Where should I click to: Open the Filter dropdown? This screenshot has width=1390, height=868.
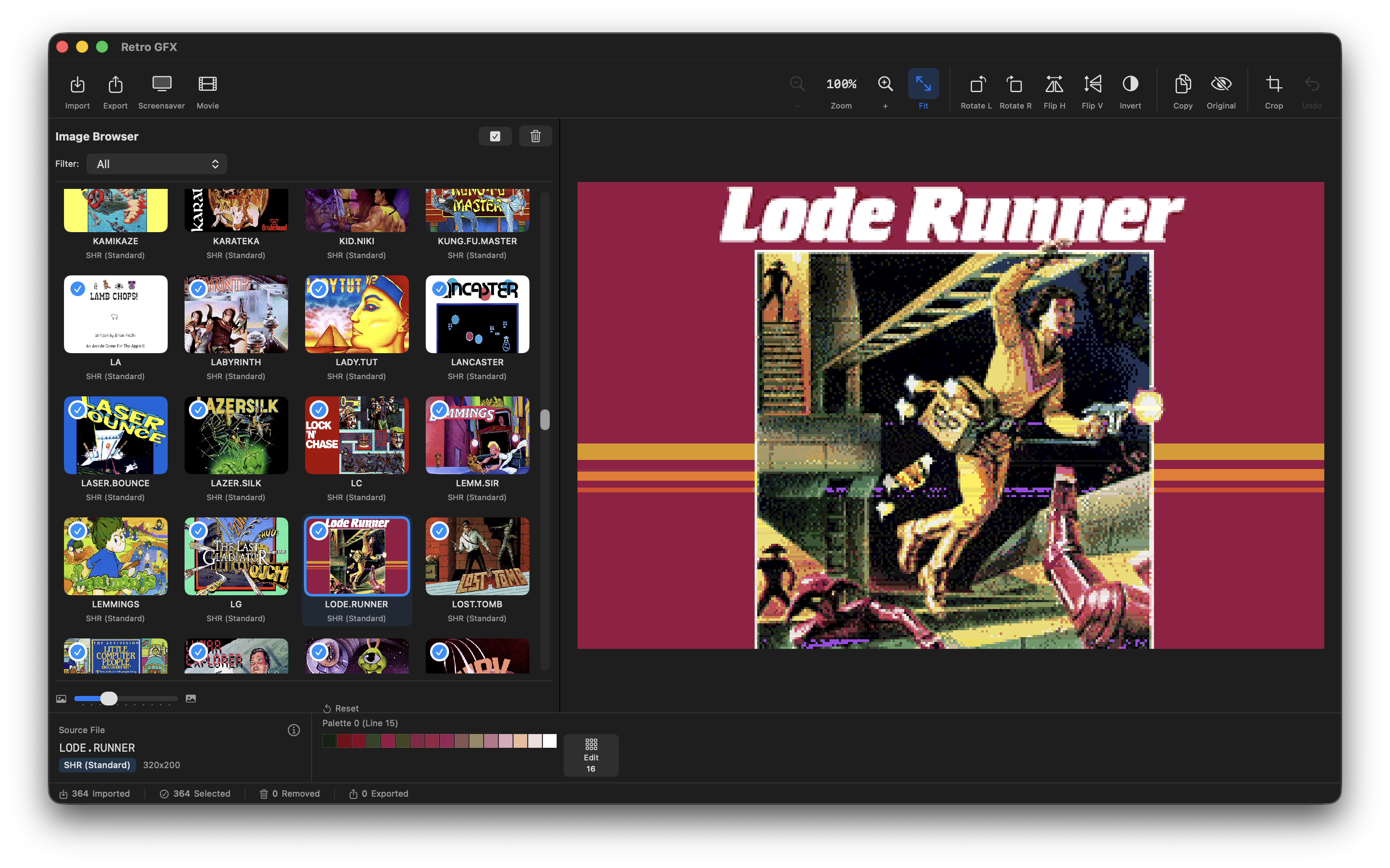pos(156,163)
